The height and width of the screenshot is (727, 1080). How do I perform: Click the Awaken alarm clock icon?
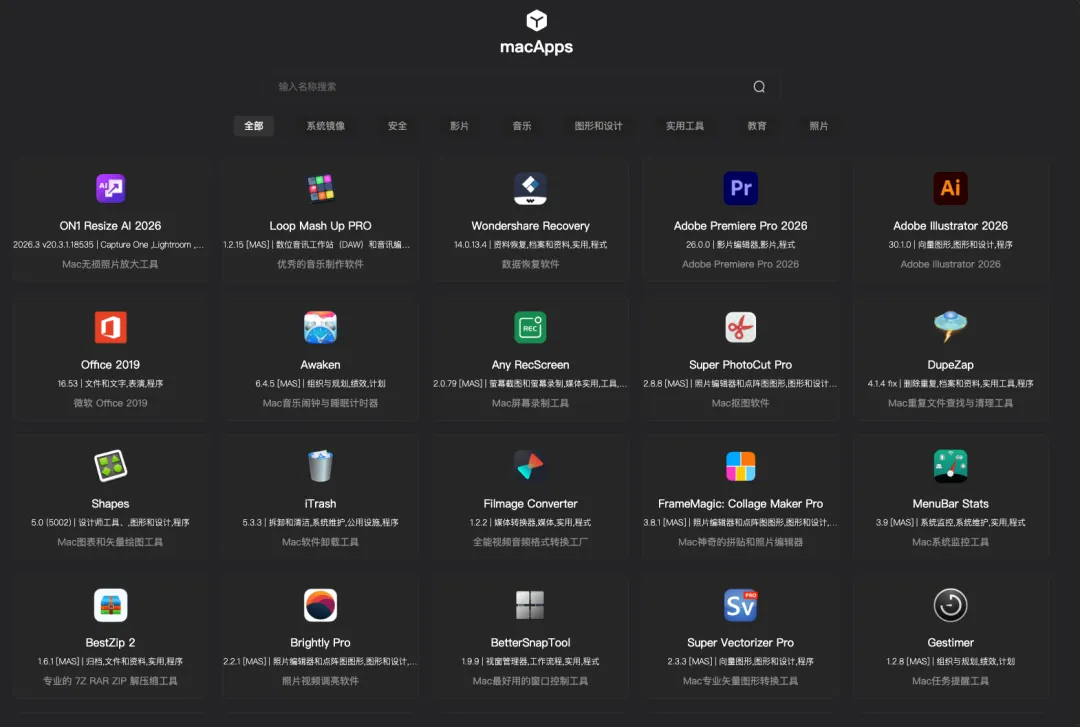320,327
